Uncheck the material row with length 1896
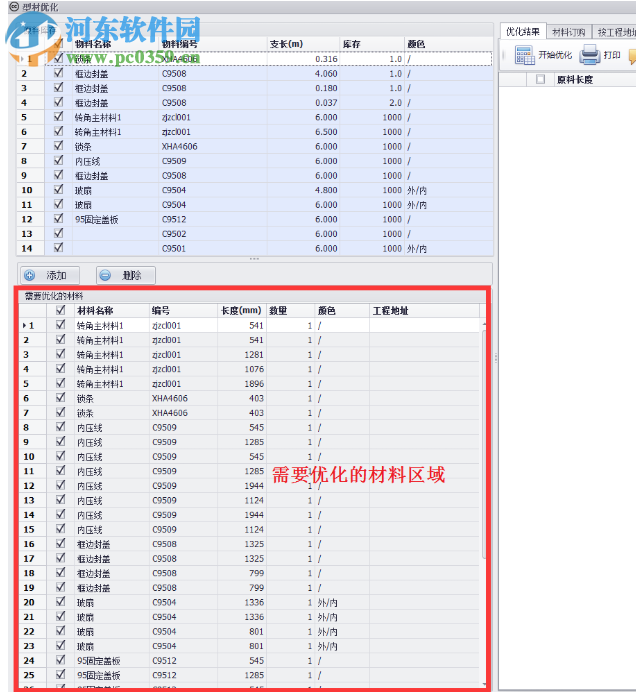This screenshot has height=692, width=636. point(60,383)
